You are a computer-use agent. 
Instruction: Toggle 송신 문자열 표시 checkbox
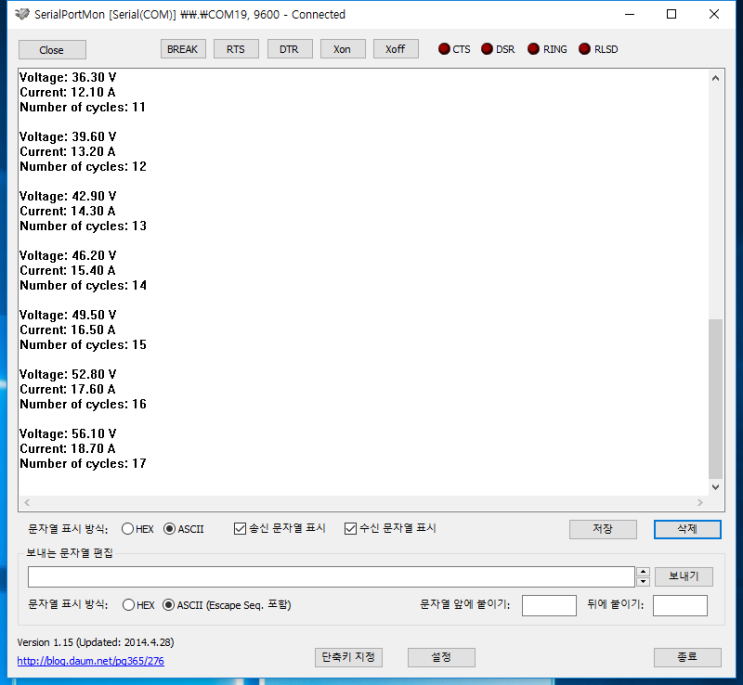(x=280, y=528)
